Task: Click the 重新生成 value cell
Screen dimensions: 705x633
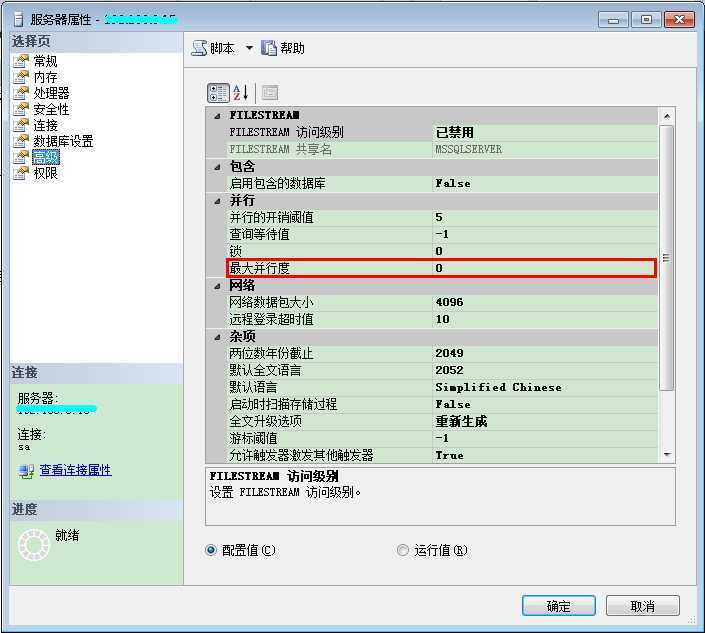Action: click(x=544, y=421)
